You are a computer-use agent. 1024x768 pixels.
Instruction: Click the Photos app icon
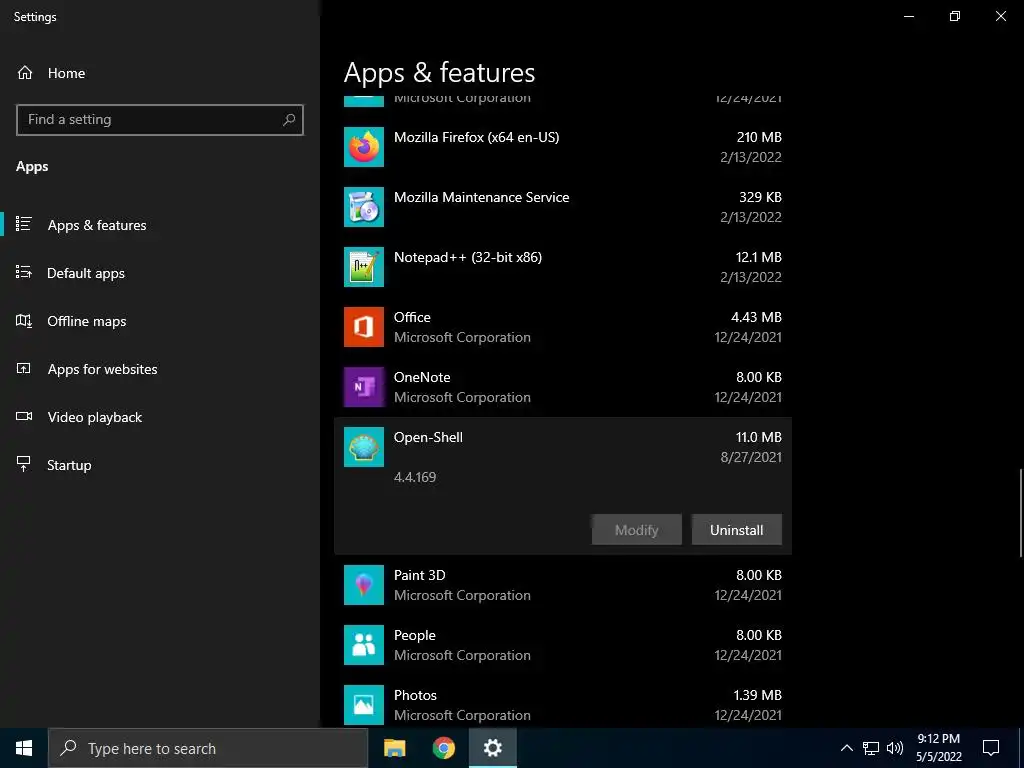[364, 705]
